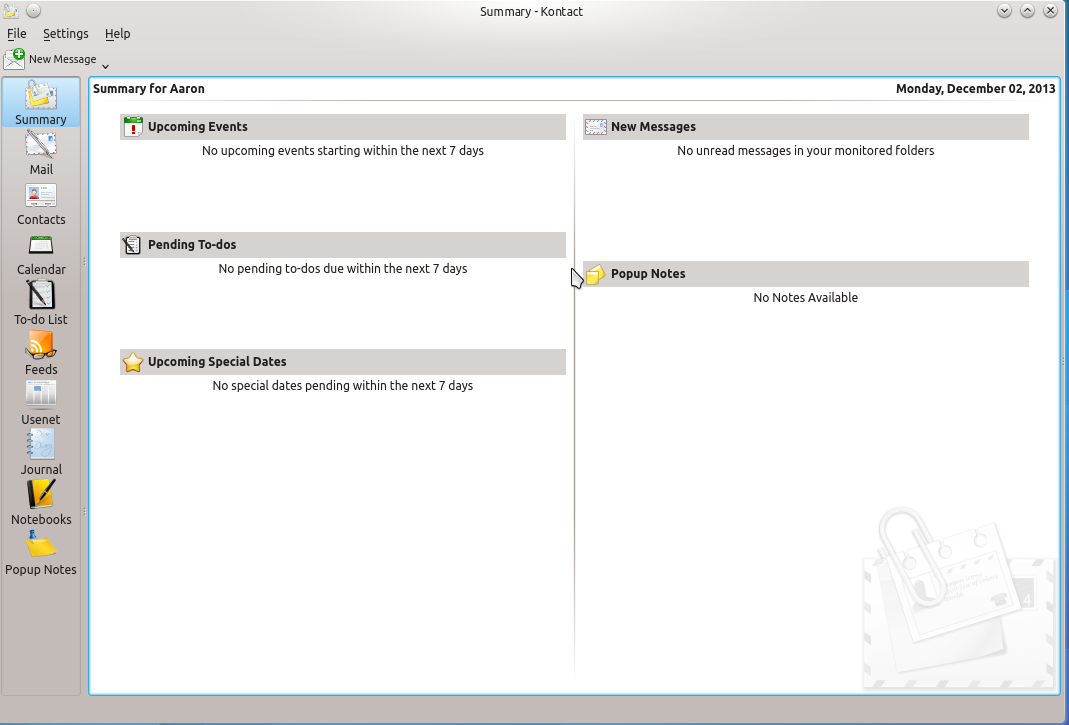Screen dimensions: 1069x725
Task: Open the New Messages heading link
Action: (x=653, y=127)
